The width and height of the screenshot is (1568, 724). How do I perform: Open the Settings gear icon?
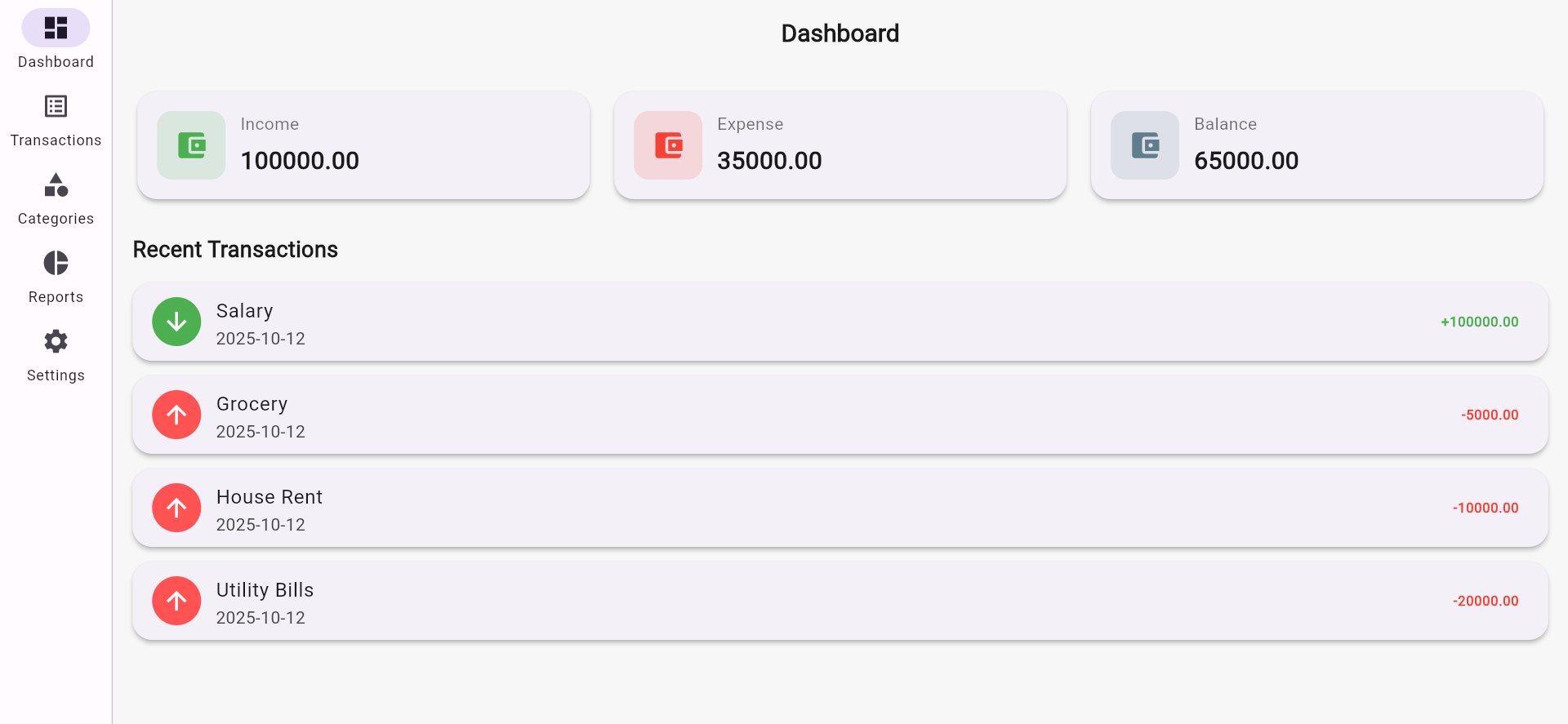tap(56, 341)
